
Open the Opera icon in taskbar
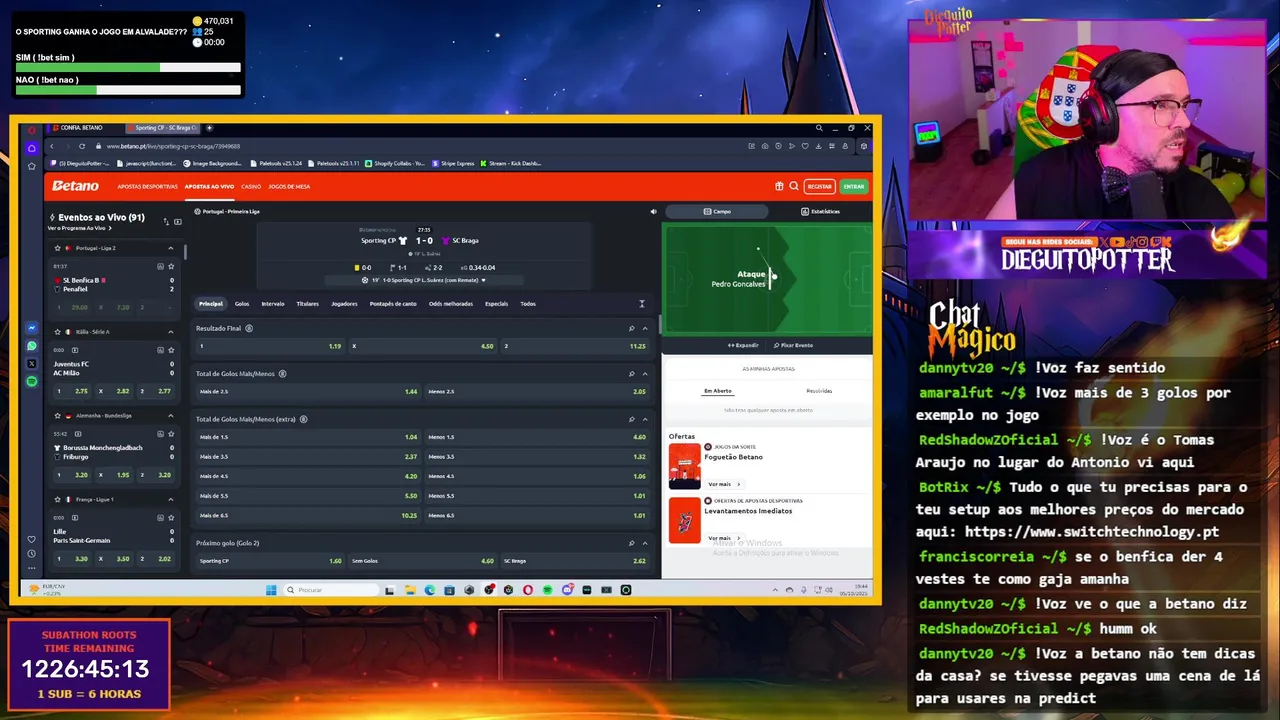point(528,590)
